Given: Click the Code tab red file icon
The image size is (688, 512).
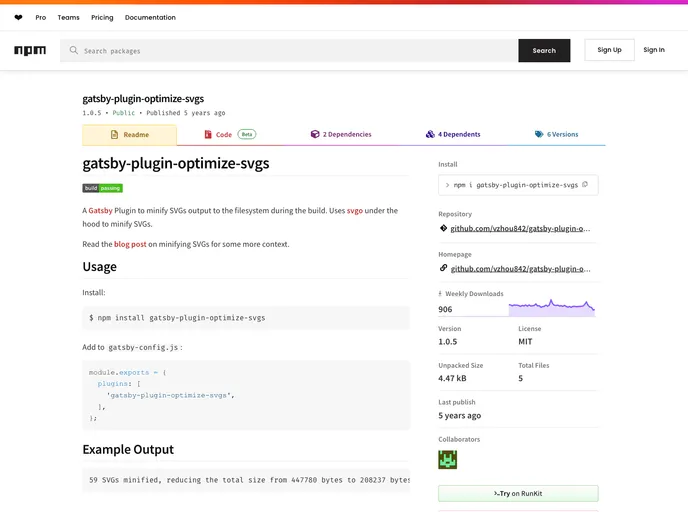Looking at the screenshot, I should (208, 134).
